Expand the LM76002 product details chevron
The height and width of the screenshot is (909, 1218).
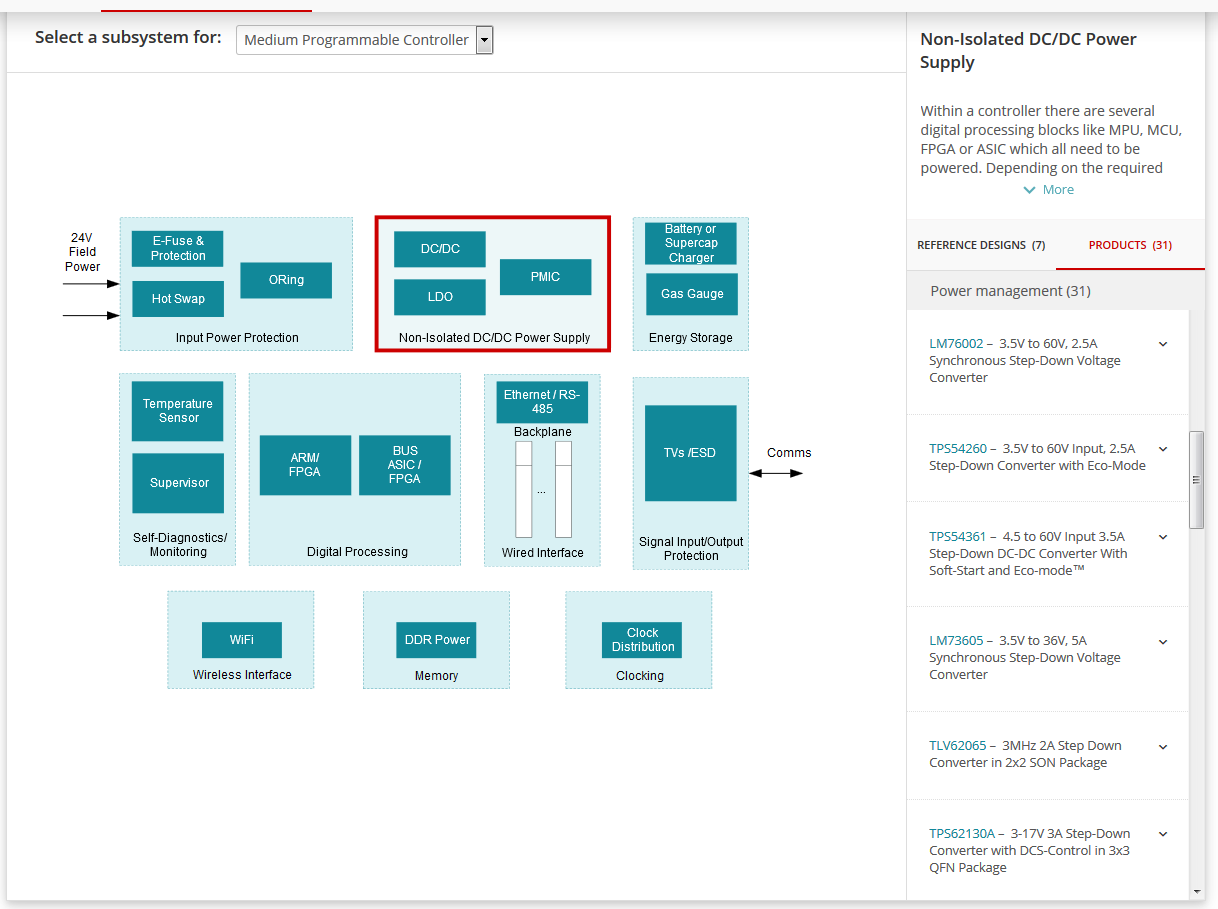pos(1163,344)
